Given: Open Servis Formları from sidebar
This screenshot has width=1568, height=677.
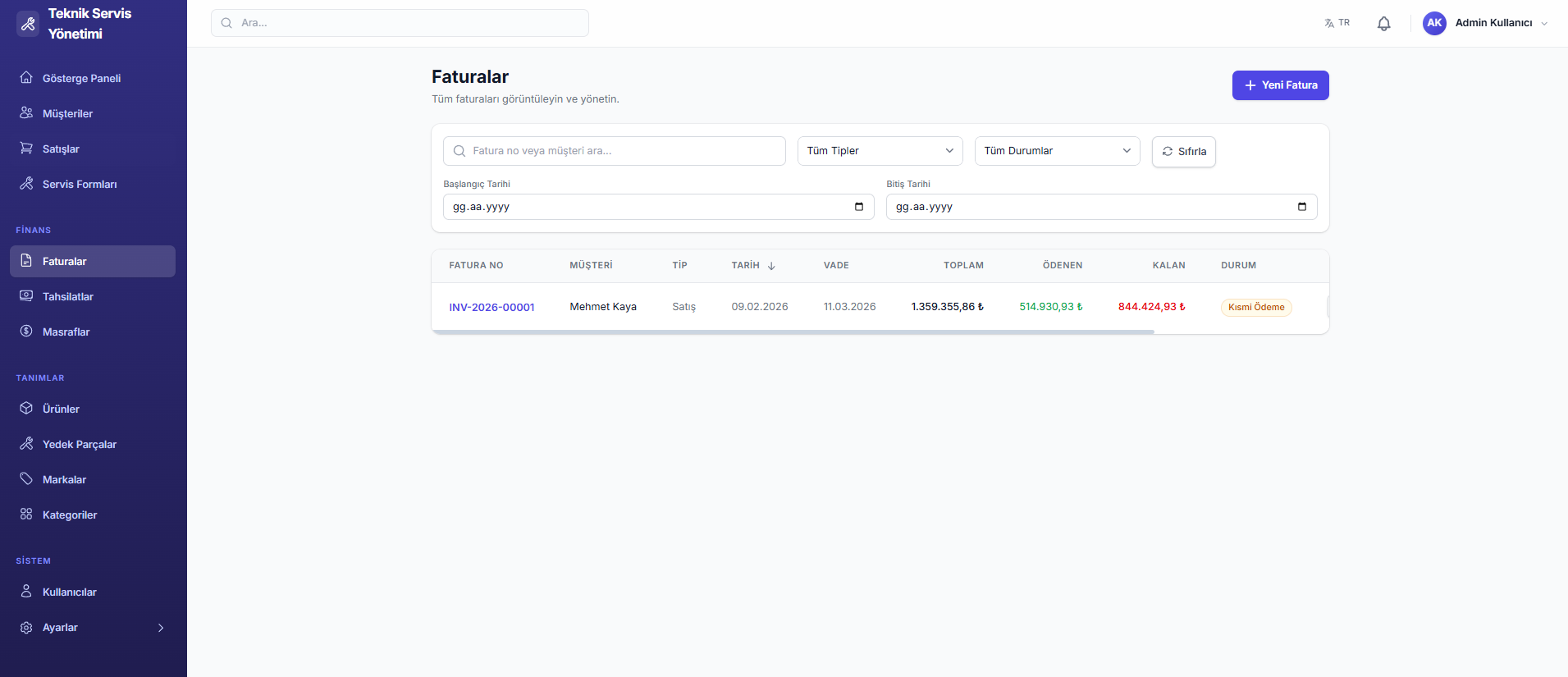Looking at the screenshot, I should (80, 185).
